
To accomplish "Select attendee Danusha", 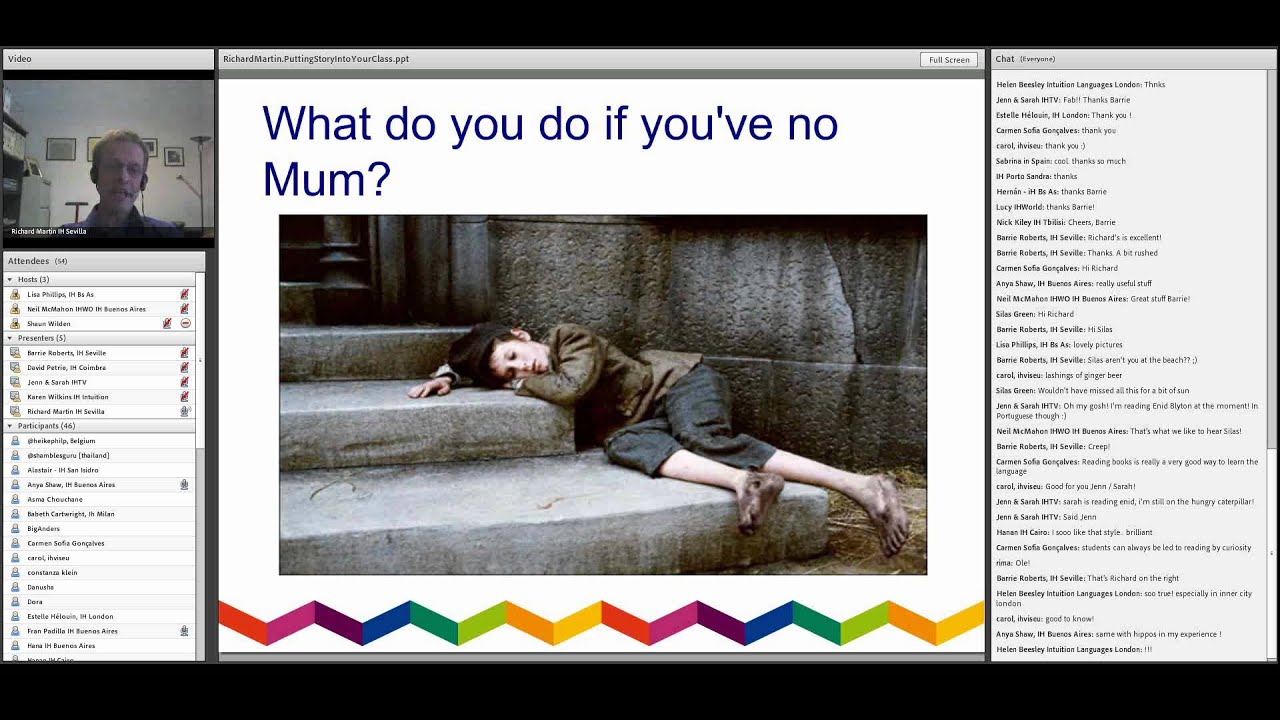I will point(41,587).
